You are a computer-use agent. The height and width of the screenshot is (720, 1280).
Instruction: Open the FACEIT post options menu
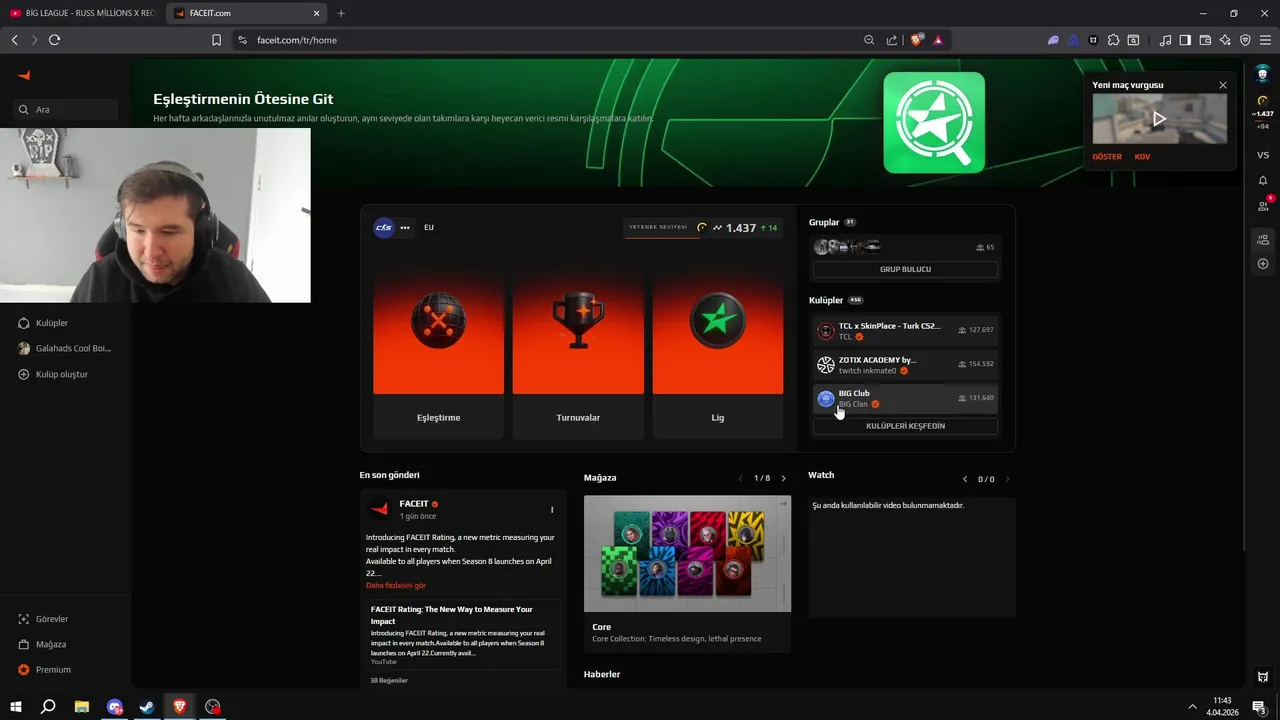(x=552, y=510)
